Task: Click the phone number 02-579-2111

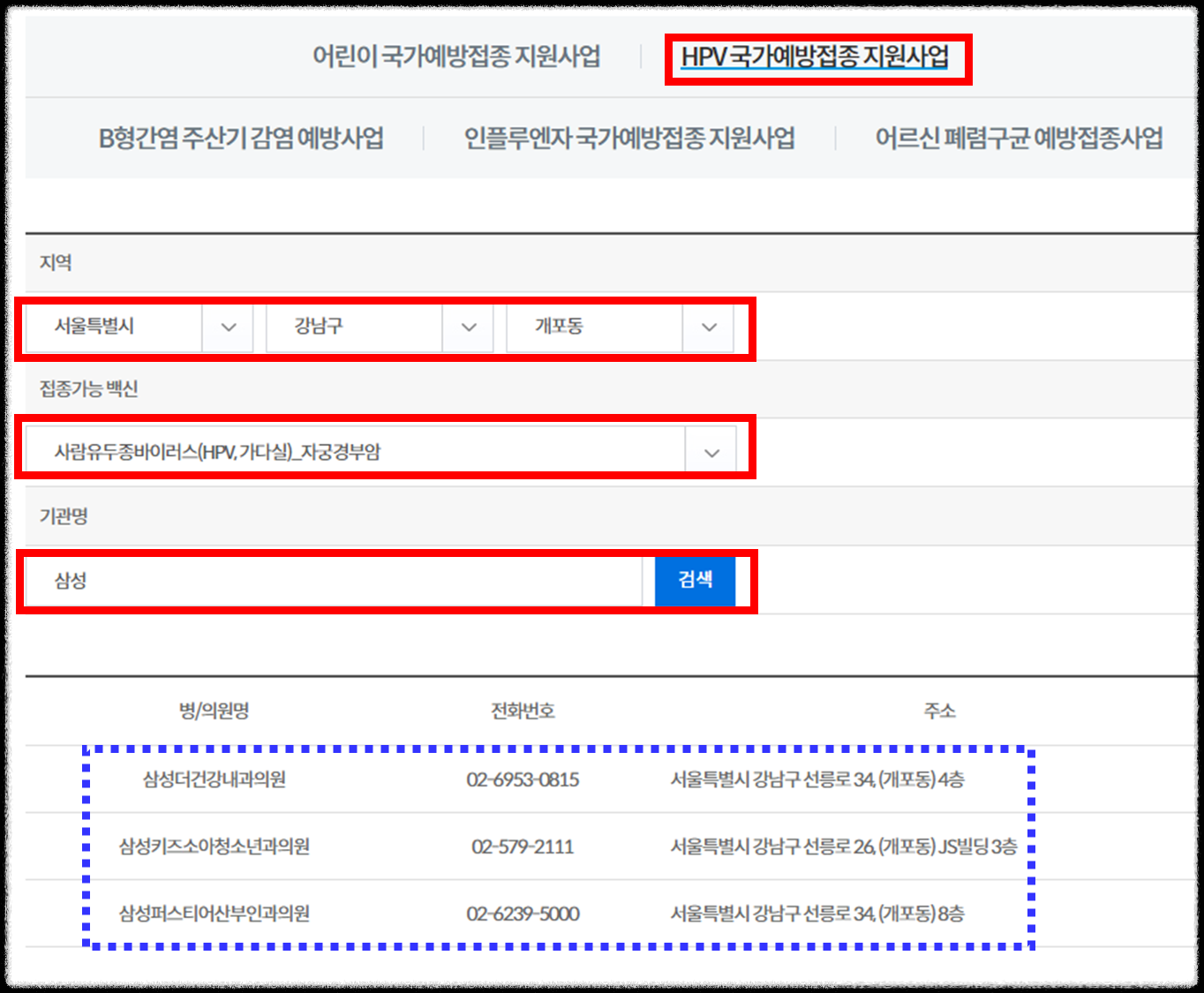Action: (523, 846)
